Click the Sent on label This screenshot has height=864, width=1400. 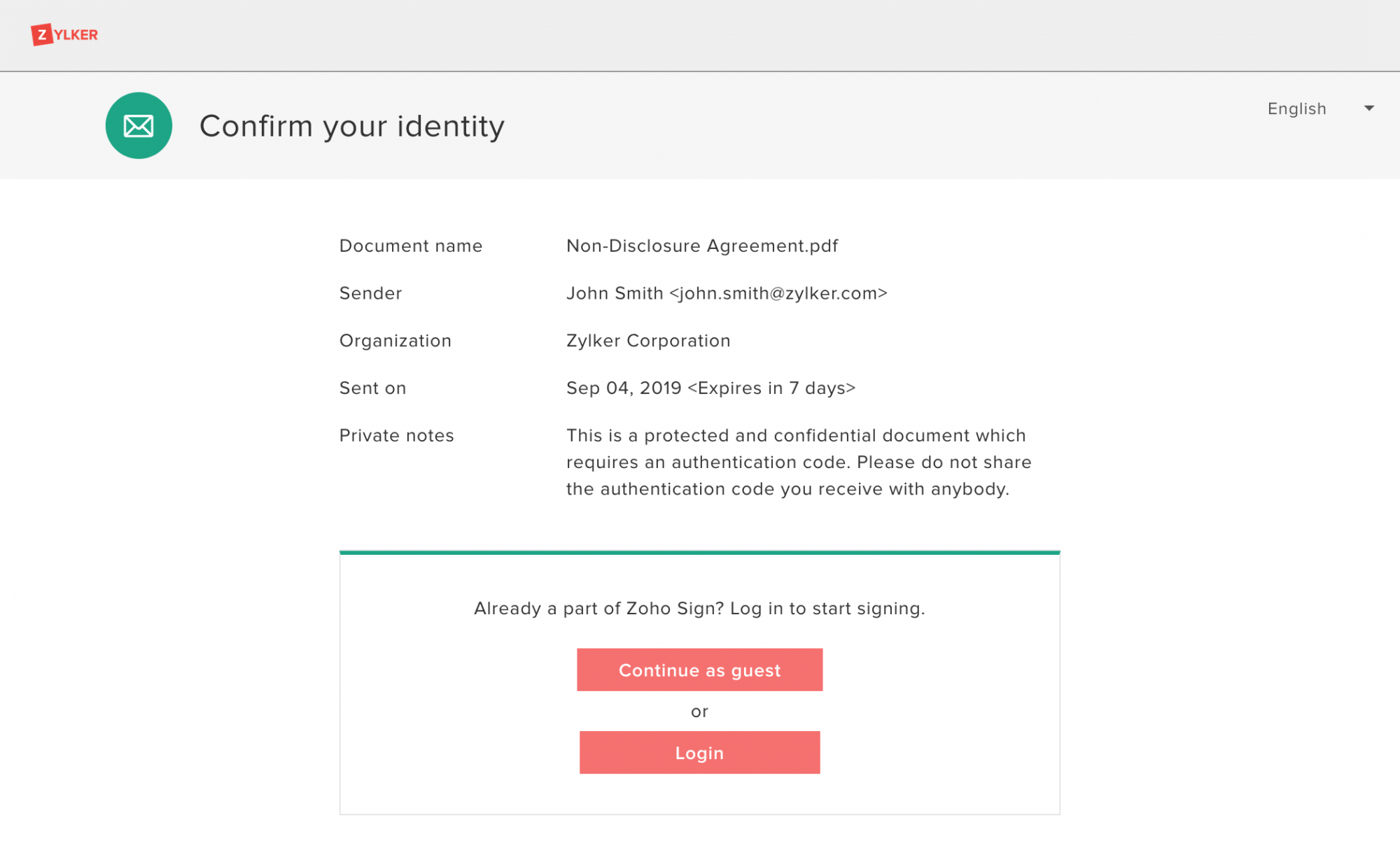[x=372, y=388]
